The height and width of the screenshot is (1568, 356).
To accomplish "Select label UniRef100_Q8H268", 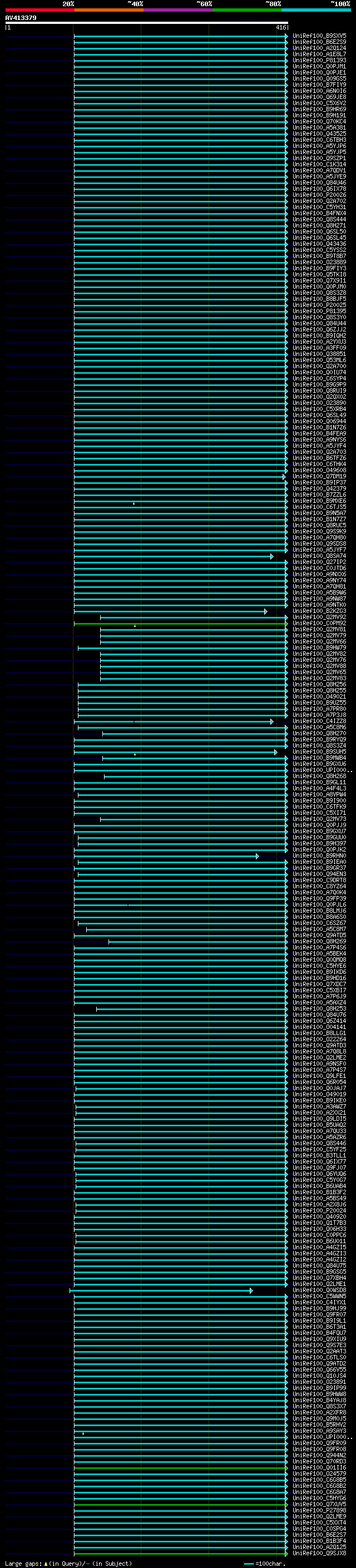I will click(x=319, y=776).
